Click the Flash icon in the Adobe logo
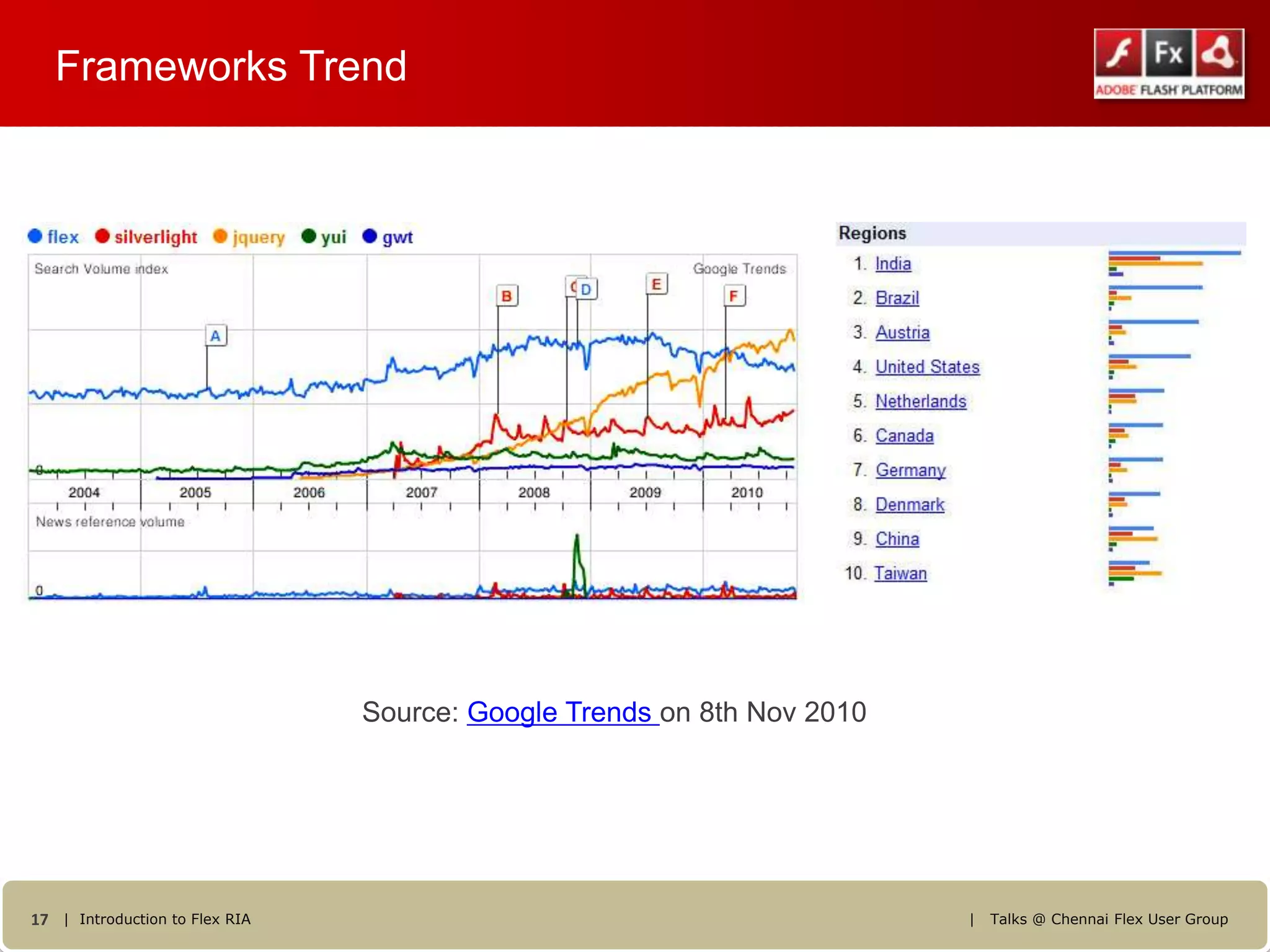Image resolution: width=1270 pixels, height=952 pixels. point(1118,54)
